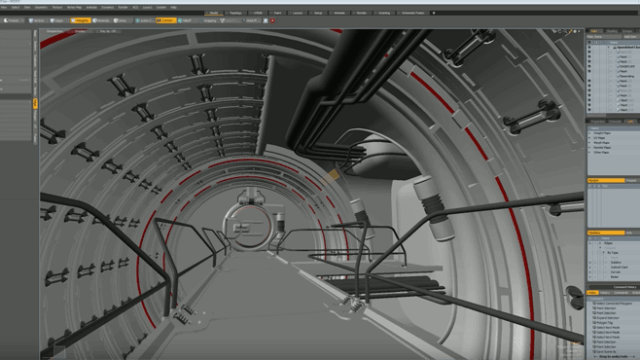Click the Filter Items input field
The width and height of the screenshot is (640, 360).
coord(604,37)
